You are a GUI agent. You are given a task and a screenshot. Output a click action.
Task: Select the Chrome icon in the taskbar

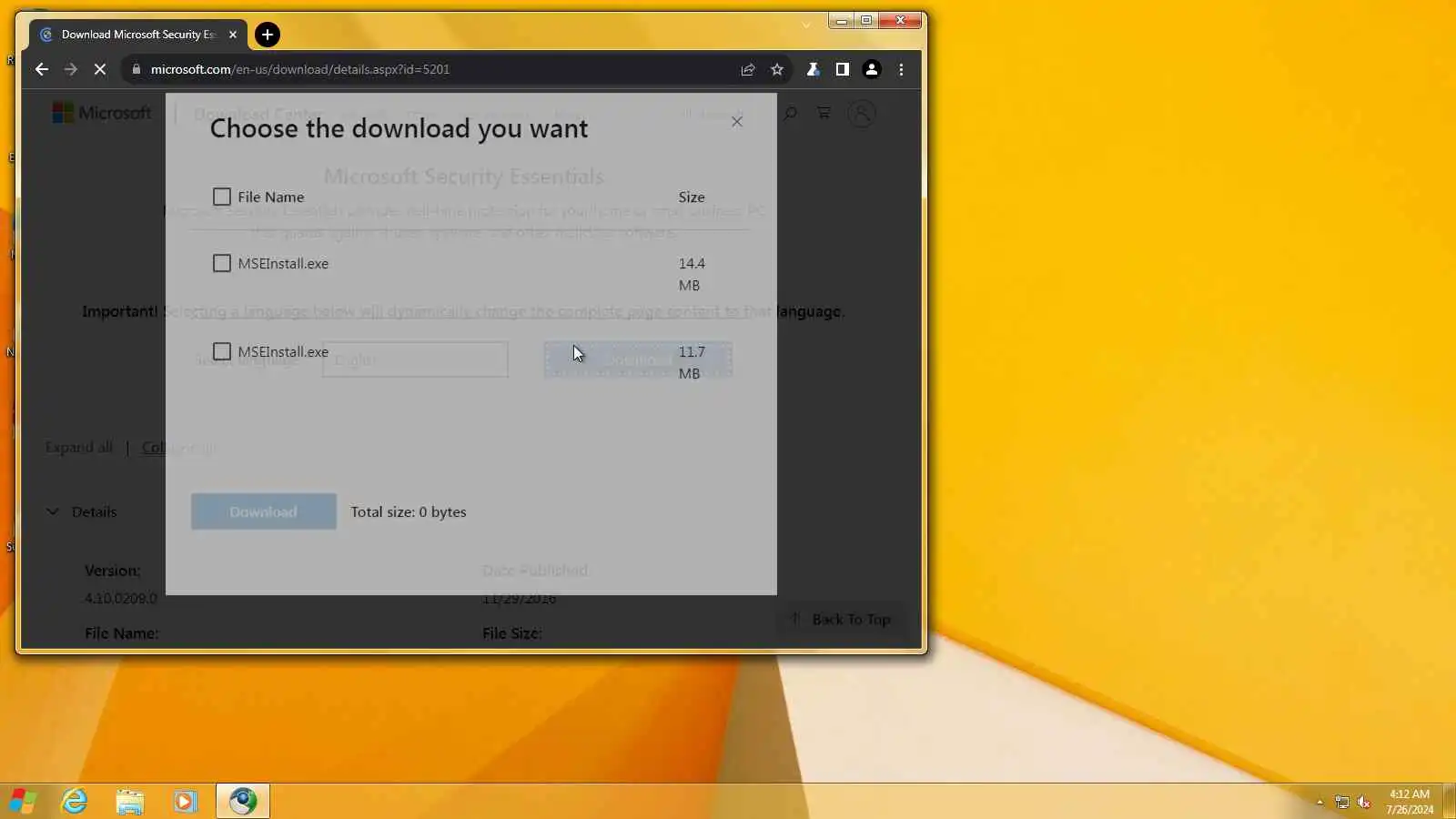(243, 801)
